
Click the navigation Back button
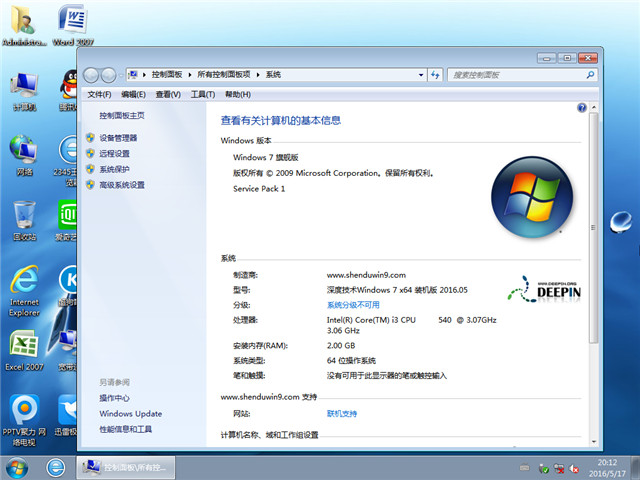[91, 75]
